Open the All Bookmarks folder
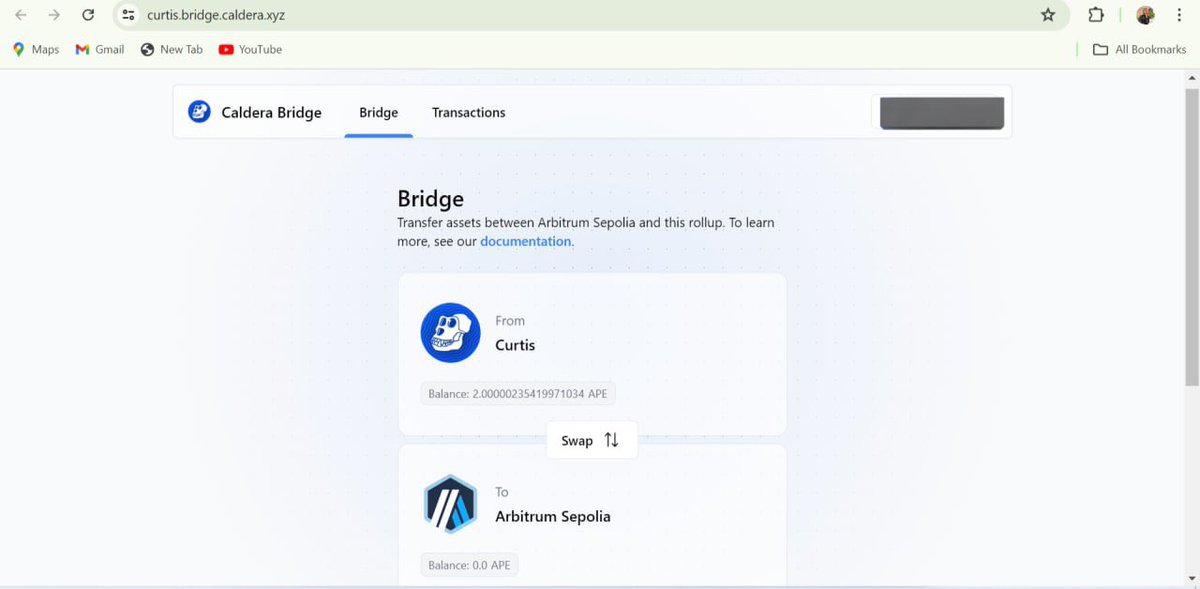 point(1139,49)
